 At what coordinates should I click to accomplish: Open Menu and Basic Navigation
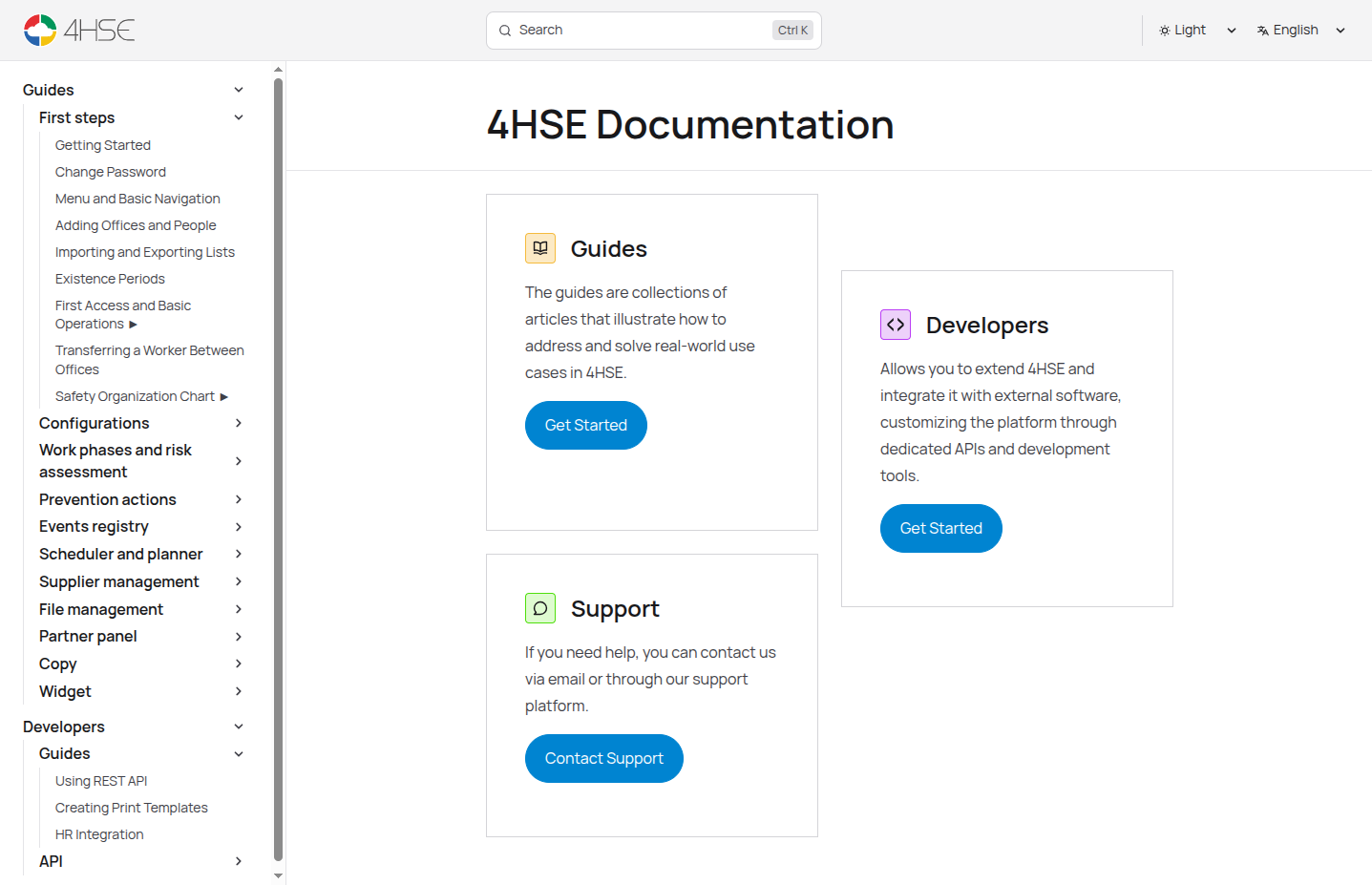point(137,199)
